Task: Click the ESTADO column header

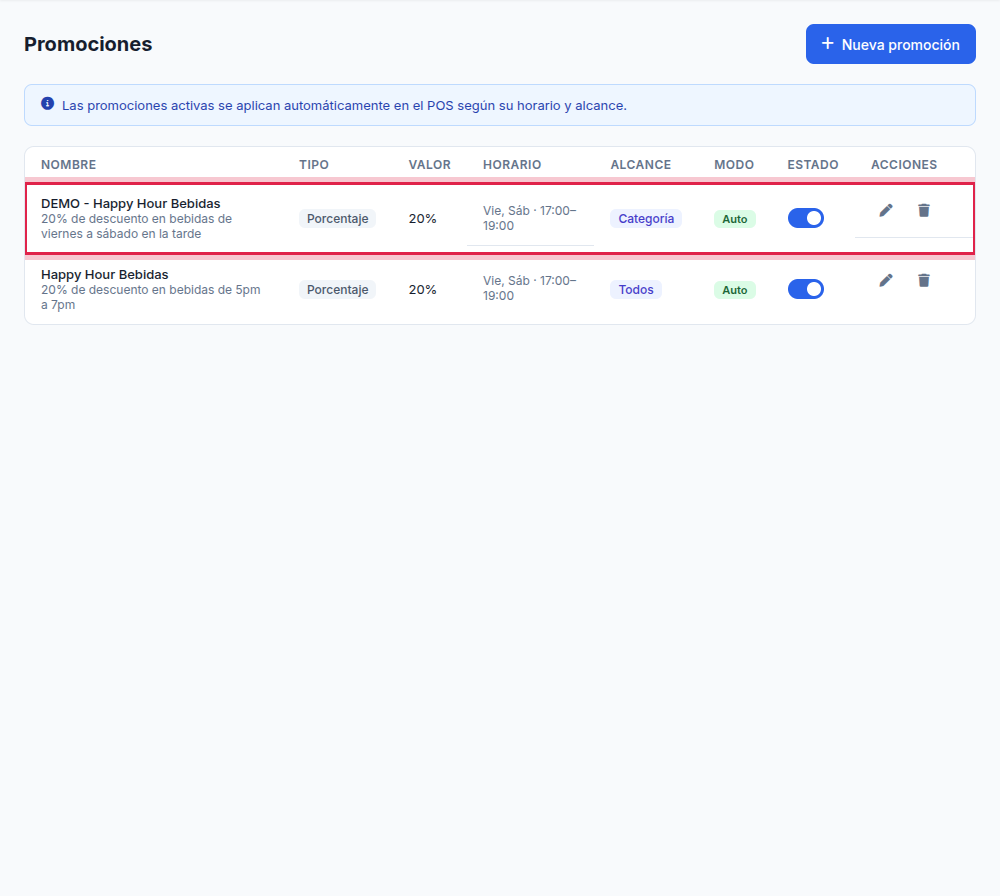Action: click(x=812, y=165)
